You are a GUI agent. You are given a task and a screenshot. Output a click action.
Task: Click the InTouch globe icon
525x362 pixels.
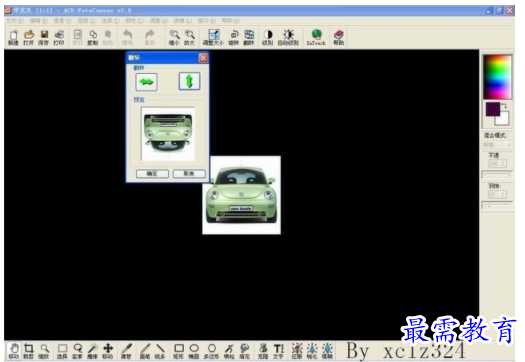tap(316, 38)
